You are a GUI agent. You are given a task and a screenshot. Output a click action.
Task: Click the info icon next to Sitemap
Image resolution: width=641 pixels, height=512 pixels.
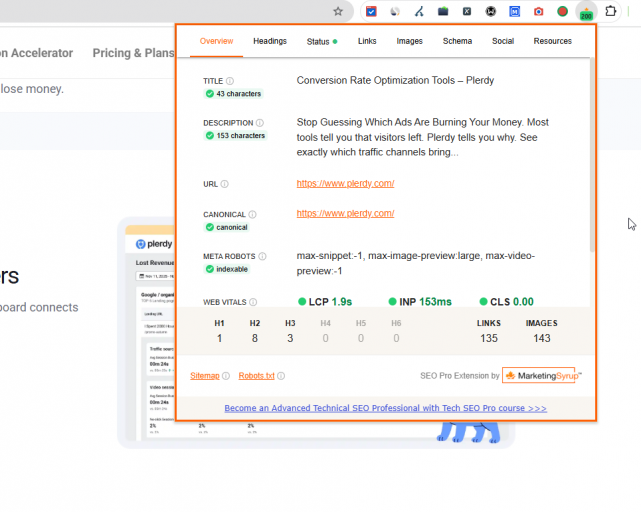pos(226,375)
